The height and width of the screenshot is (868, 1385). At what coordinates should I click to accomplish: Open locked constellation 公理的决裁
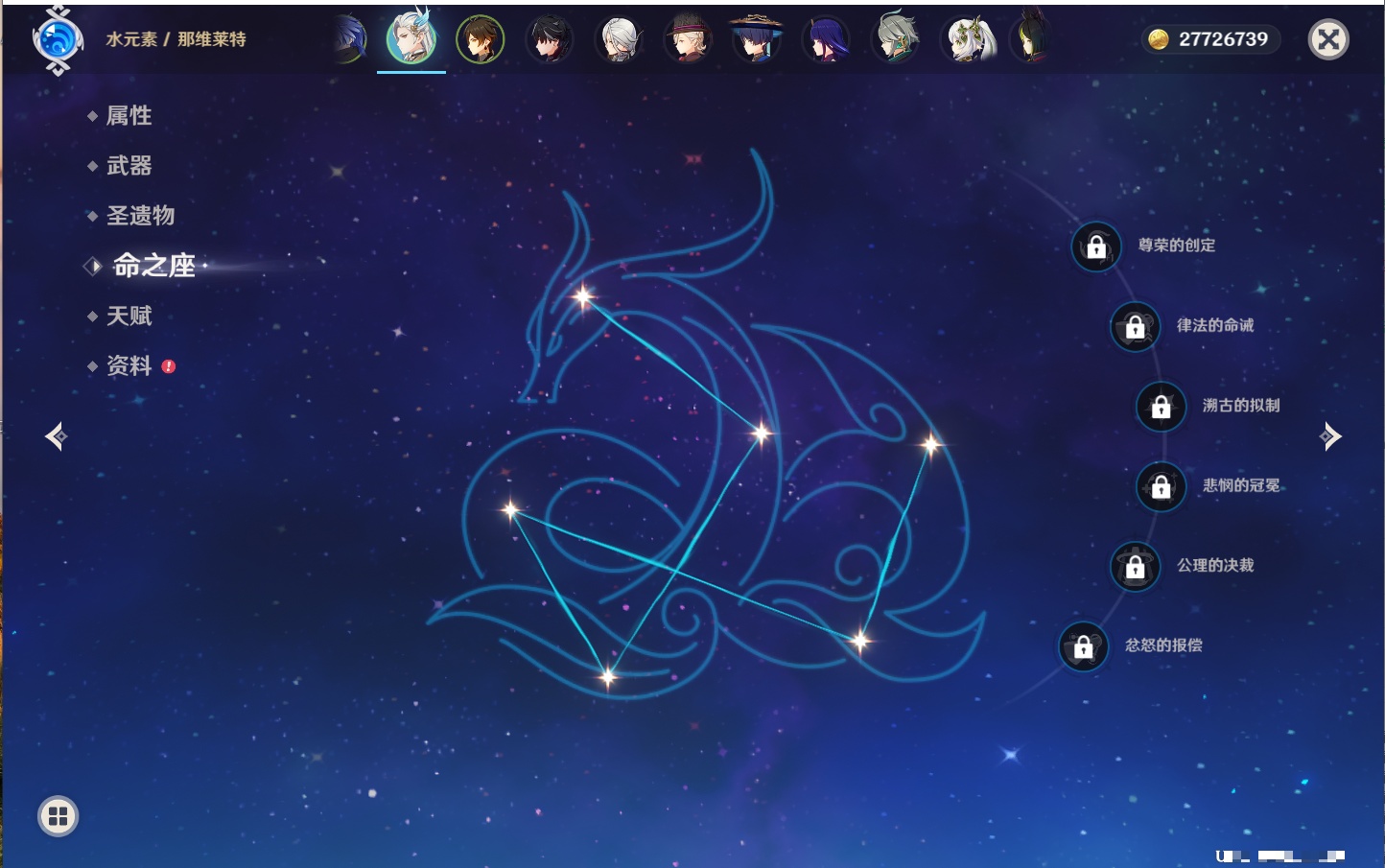tap(1136, 566)
